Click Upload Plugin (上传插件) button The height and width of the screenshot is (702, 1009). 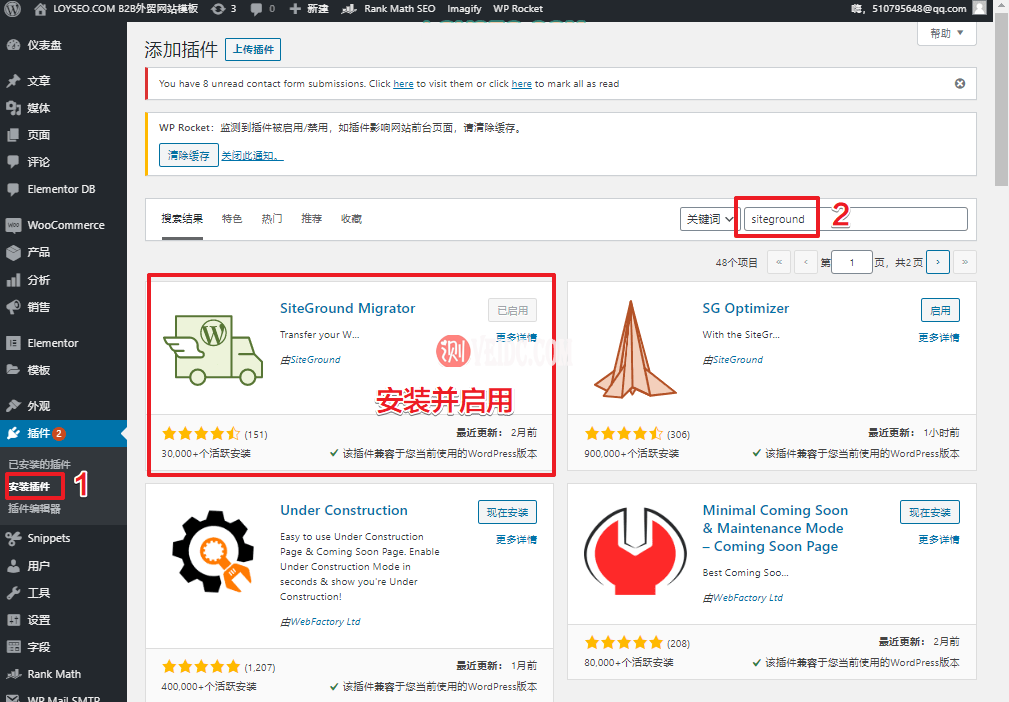coord(253,50)
